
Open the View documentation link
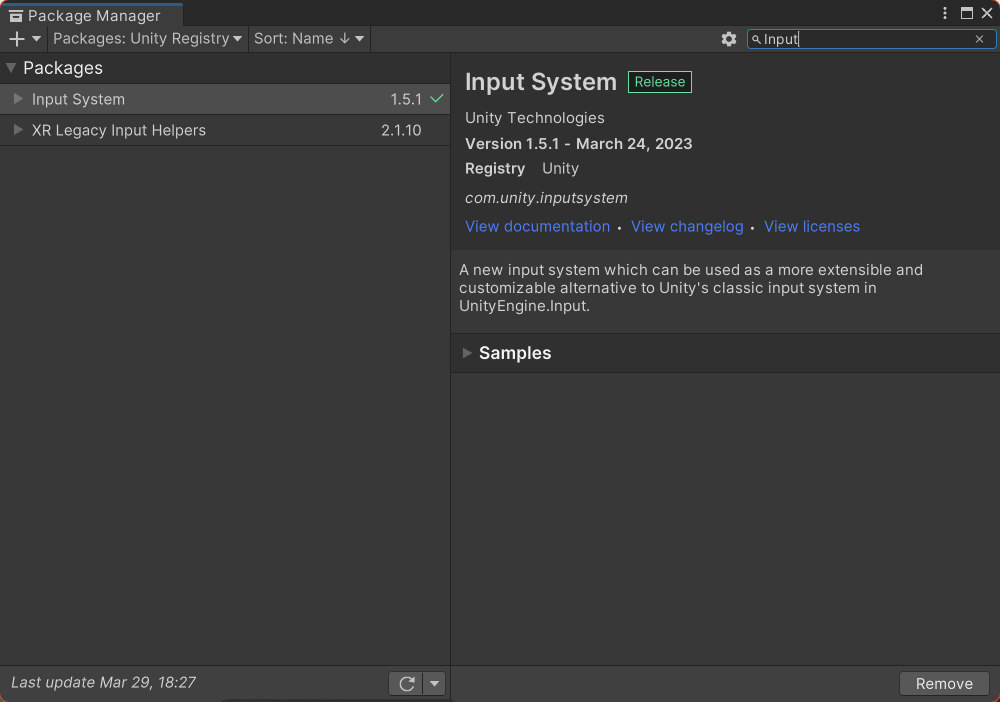point(537,226)
